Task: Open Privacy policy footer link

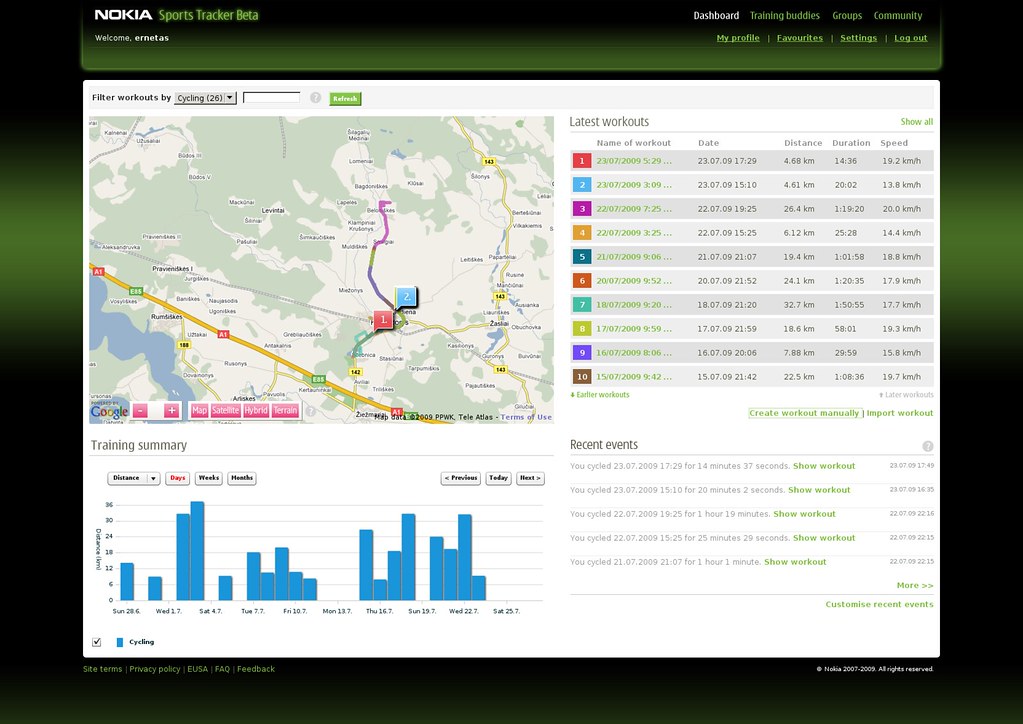Action: click(155, 669)
